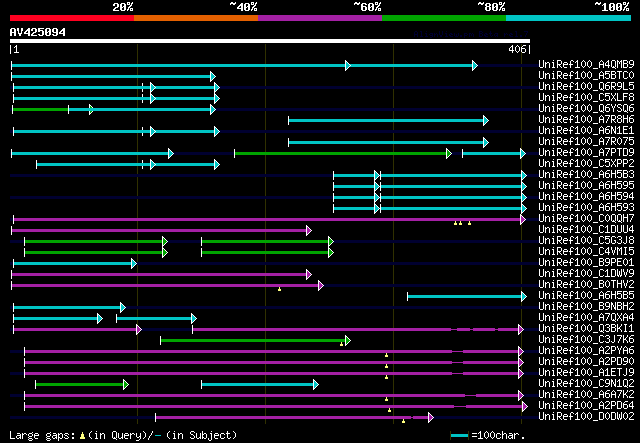Click the green alignment bar in the A7PTD9 row
The width and height of the screenshot is (640, 443).
343,154
